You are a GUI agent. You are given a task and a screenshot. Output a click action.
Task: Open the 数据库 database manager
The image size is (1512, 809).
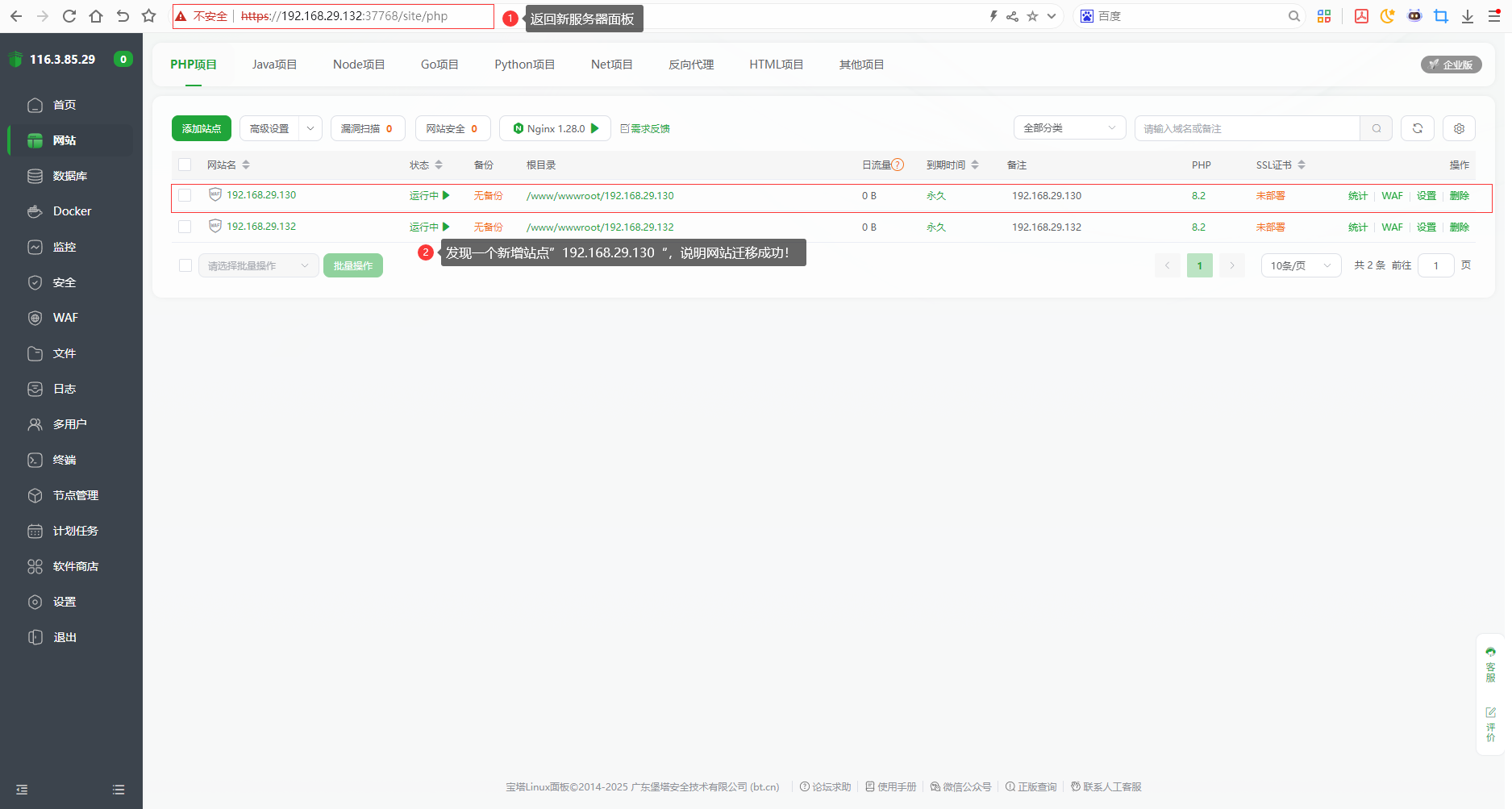(72, 175)
